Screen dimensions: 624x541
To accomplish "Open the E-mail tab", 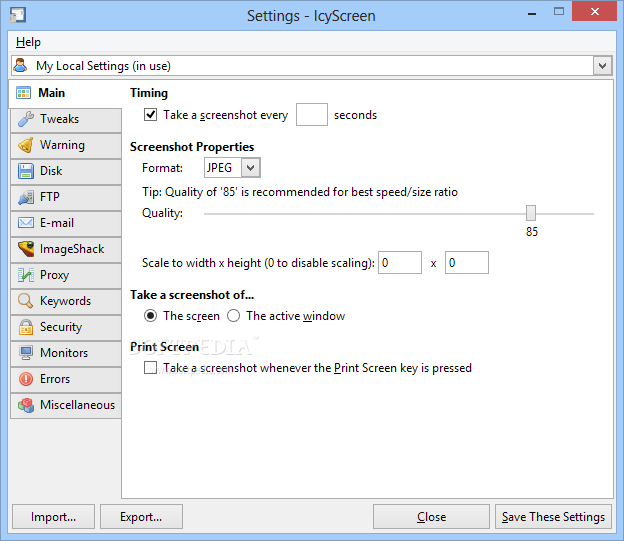I will [66, 223].
